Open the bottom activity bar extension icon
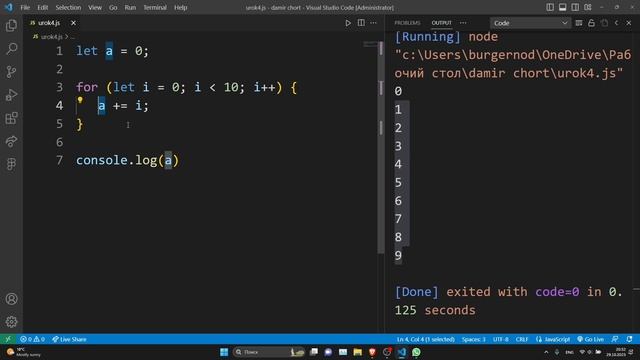The height and width of the screenshot is (360, 640). (11, 164)
